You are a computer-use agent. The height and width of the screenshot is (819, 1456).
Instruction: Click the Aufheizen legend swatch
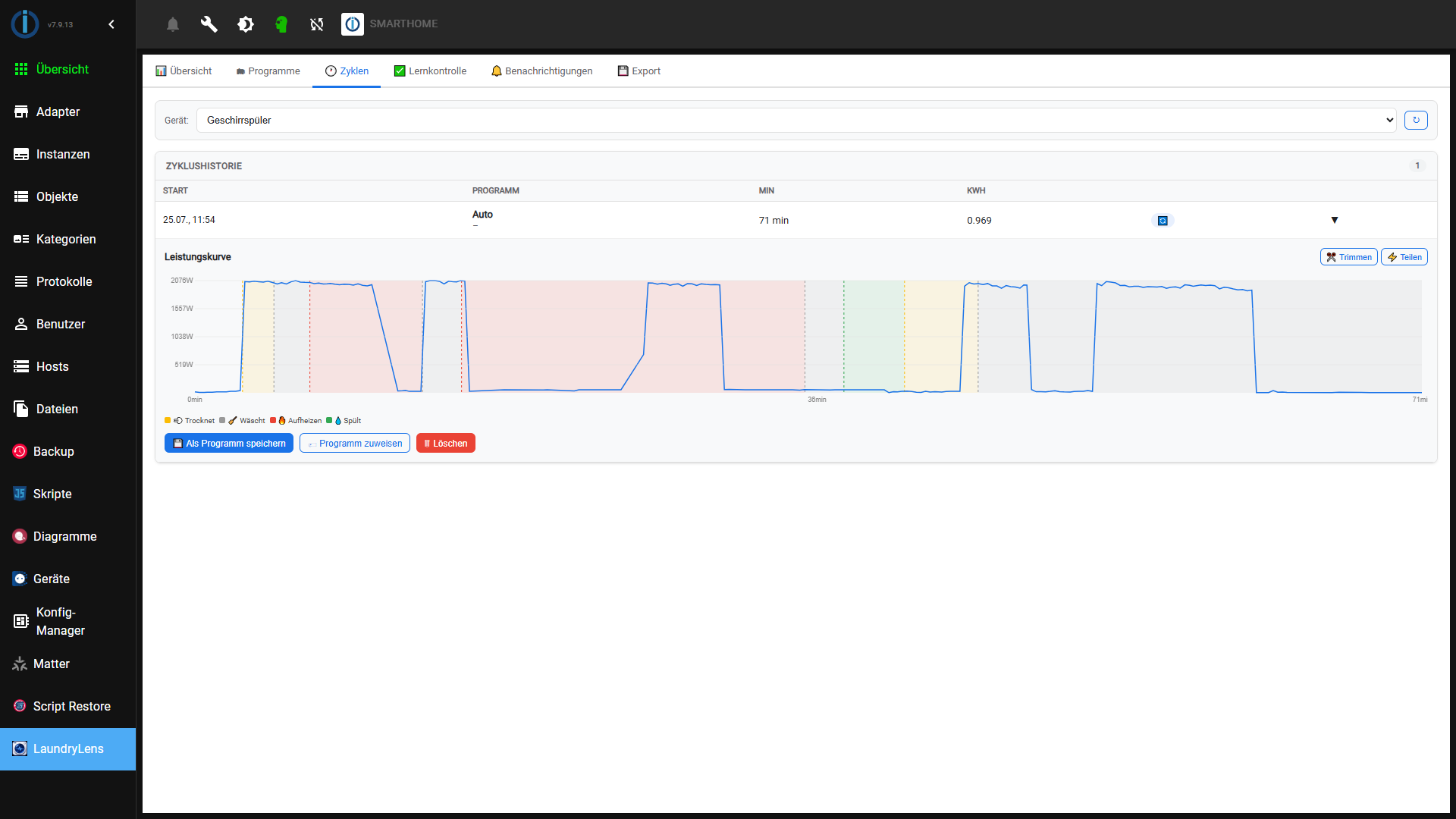click(273, 420)
